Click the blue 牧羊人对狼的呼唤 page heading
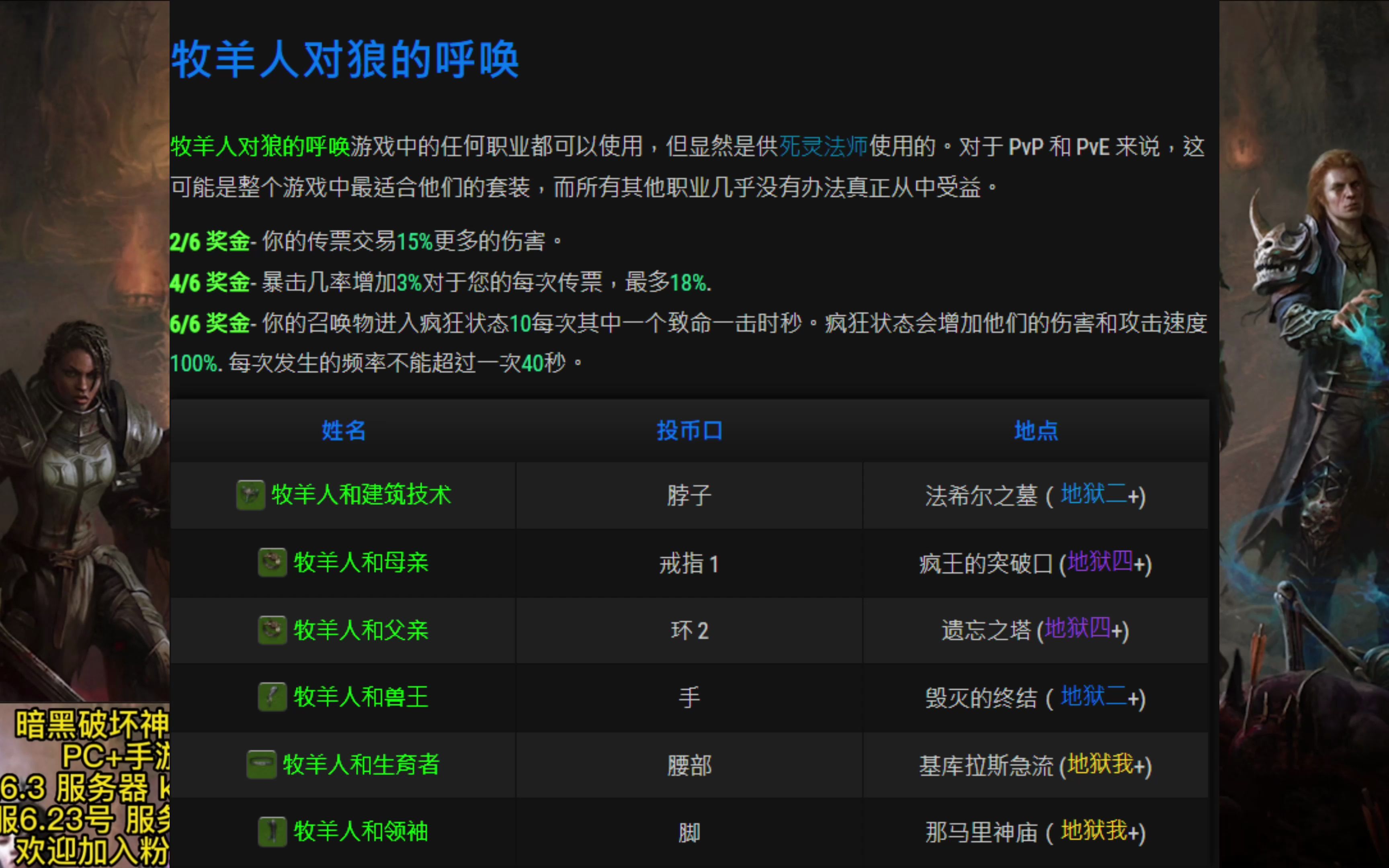 (346, 59)
